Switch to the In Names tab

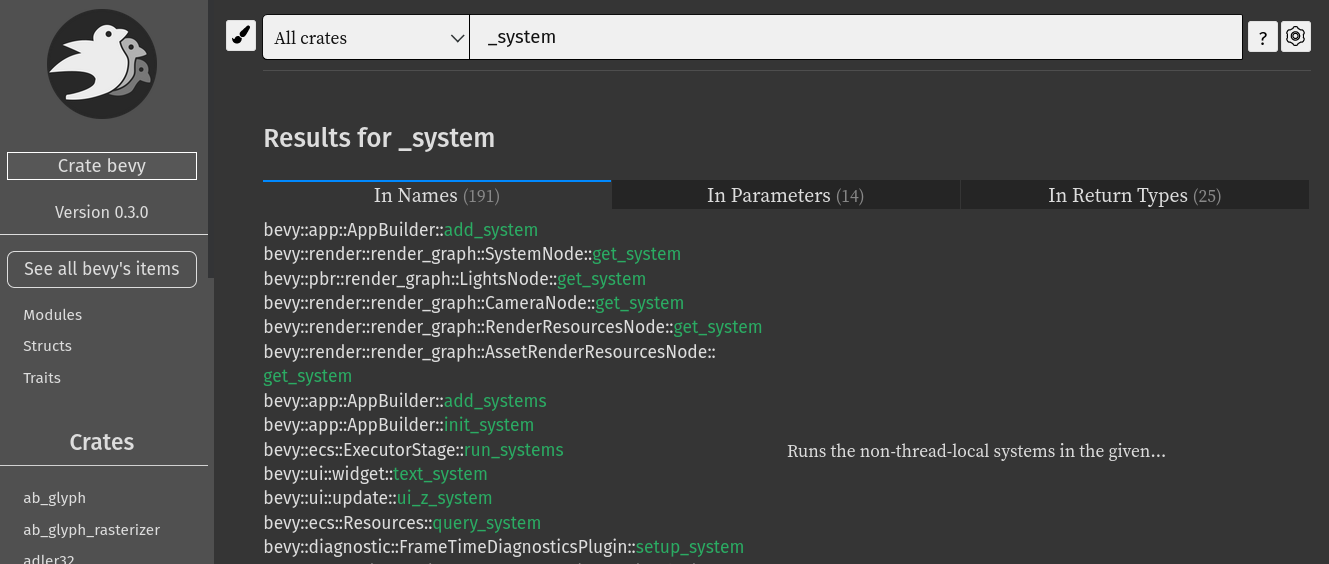click(x=436, y=195)
